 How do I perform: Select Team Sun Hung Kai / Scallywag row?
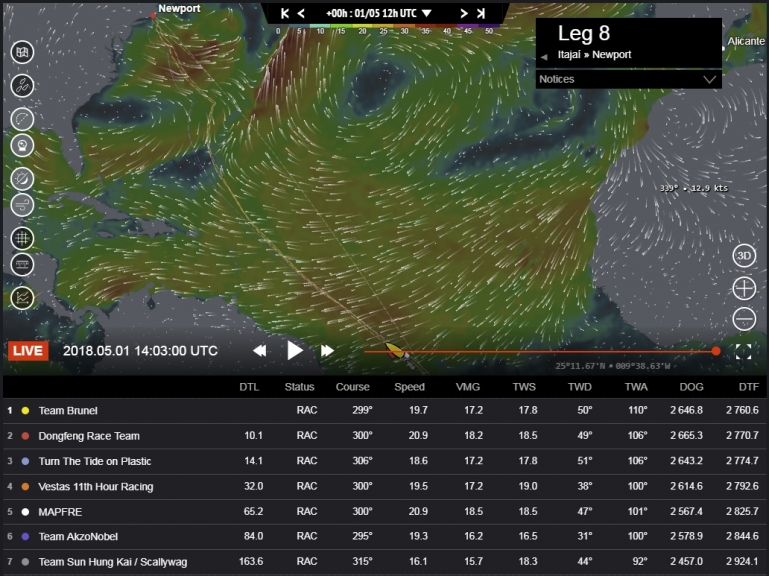(384, 562)
